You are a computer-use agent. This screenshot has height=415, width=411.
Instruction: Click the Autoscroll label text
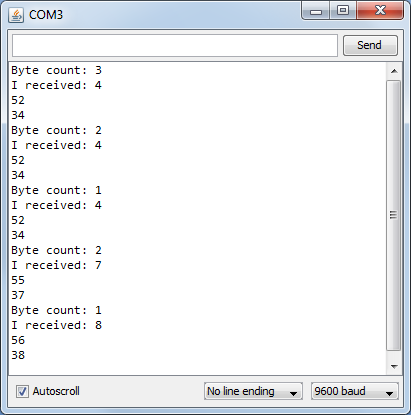pyautogui.click(x=56, y=391)
